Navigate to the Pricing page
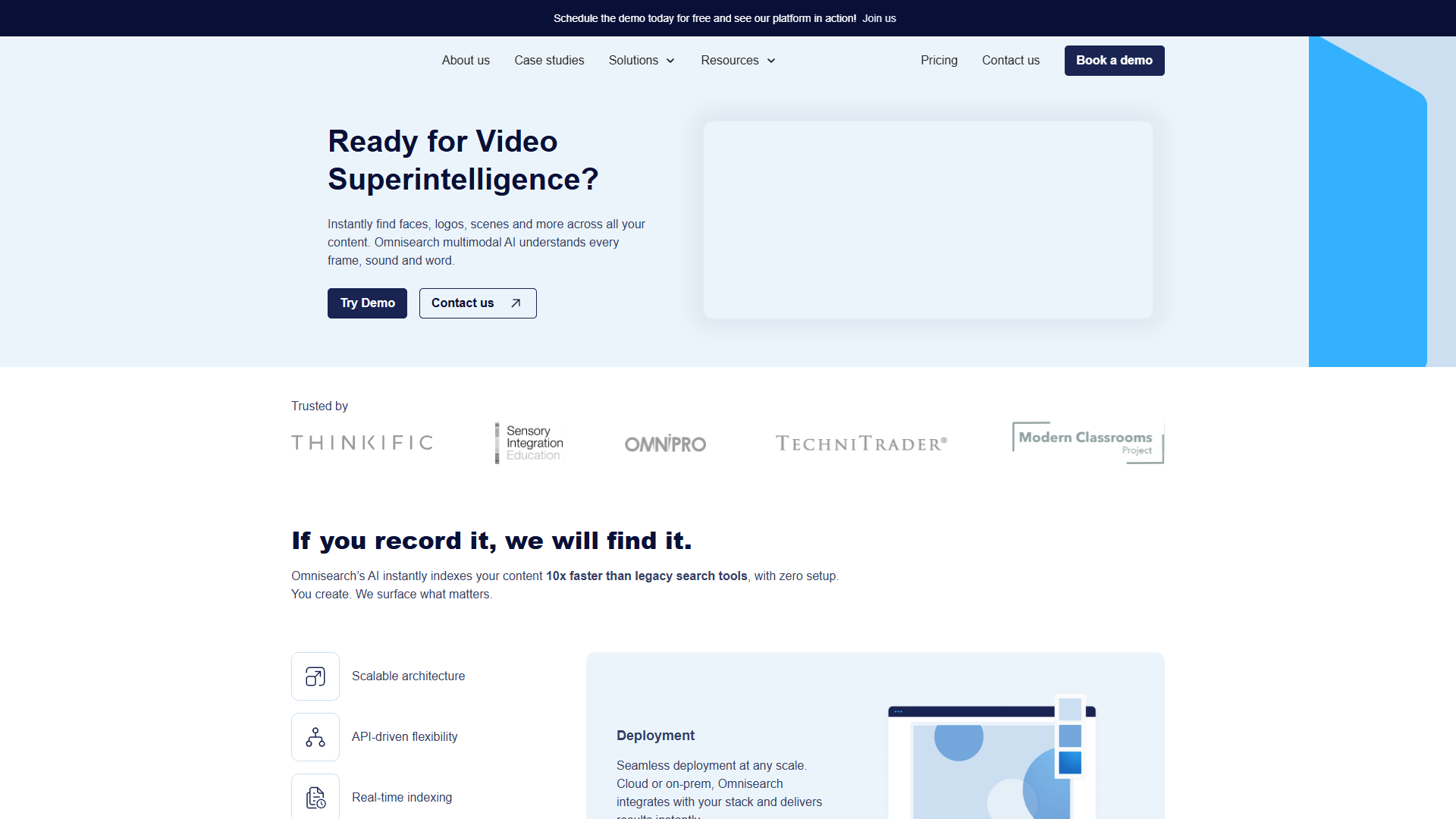The width and height of the screenshot is (1456, 819). coord(939,61)
